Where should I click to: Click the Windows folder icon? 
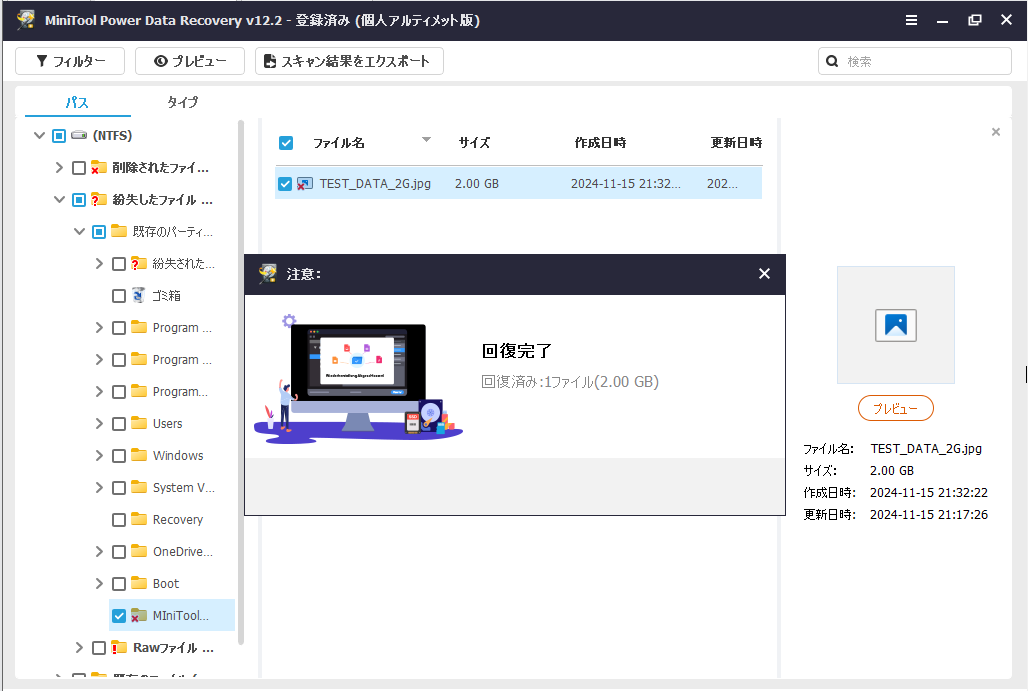click(138, 455)
